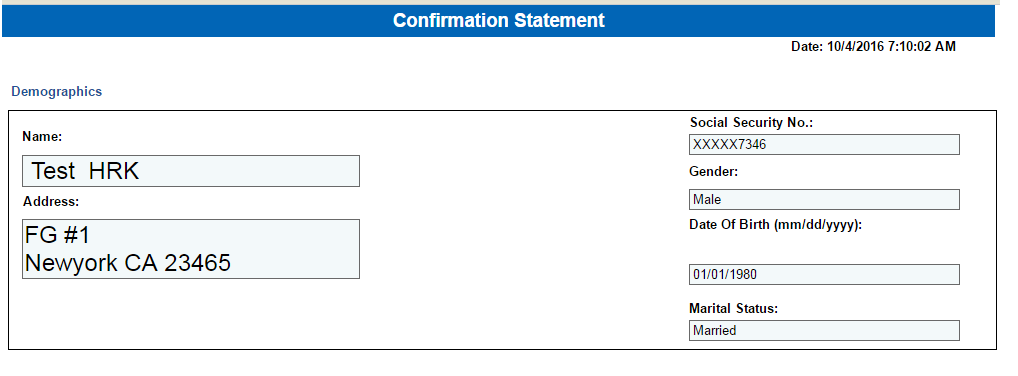Click the 10/4/2016 date in the header

tap(854, 47)
